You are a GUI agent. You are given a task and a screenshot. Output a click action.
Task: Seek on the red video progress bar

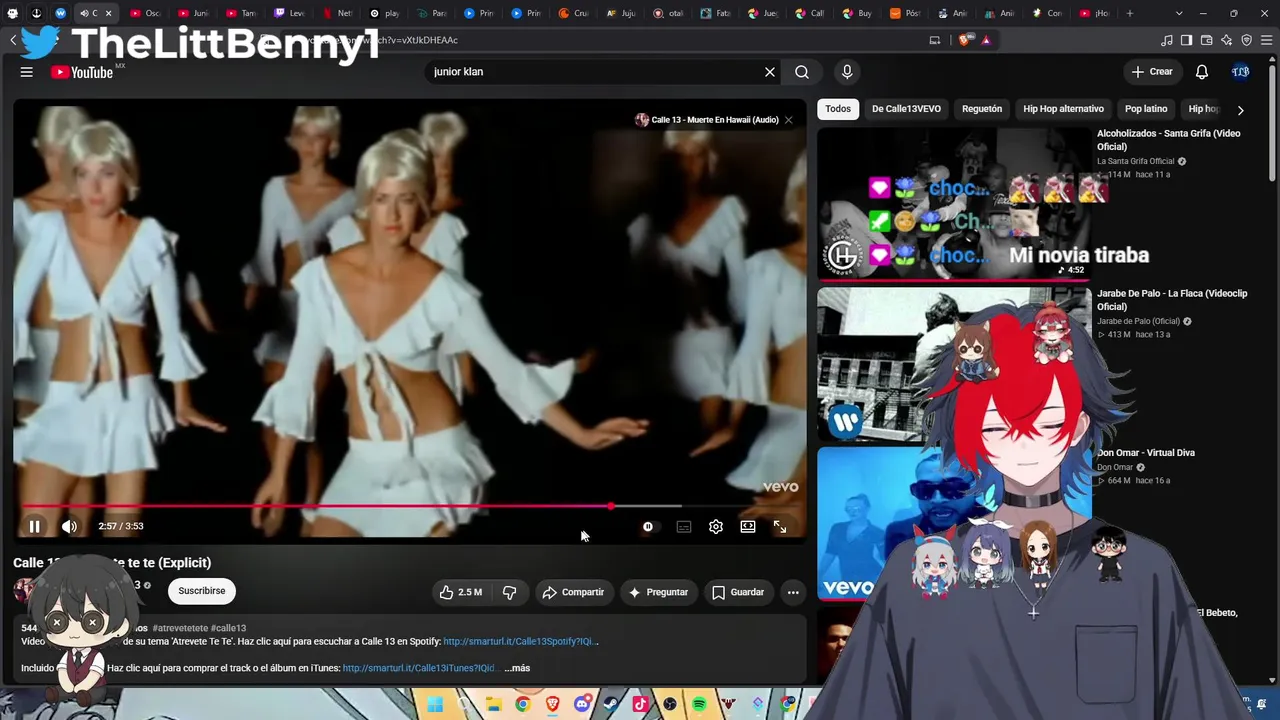[410, 506]
